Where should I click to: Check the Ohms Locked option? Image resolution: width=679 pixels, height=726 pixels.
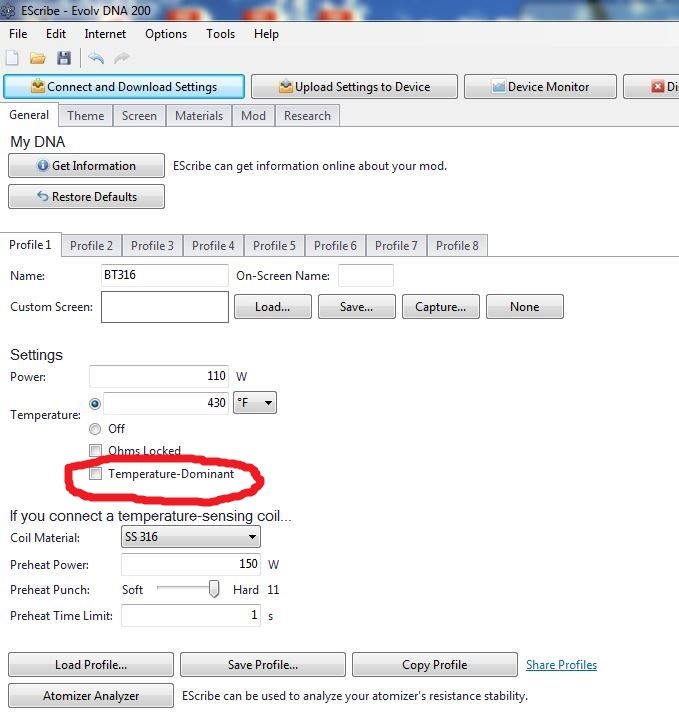coord(96,451)
